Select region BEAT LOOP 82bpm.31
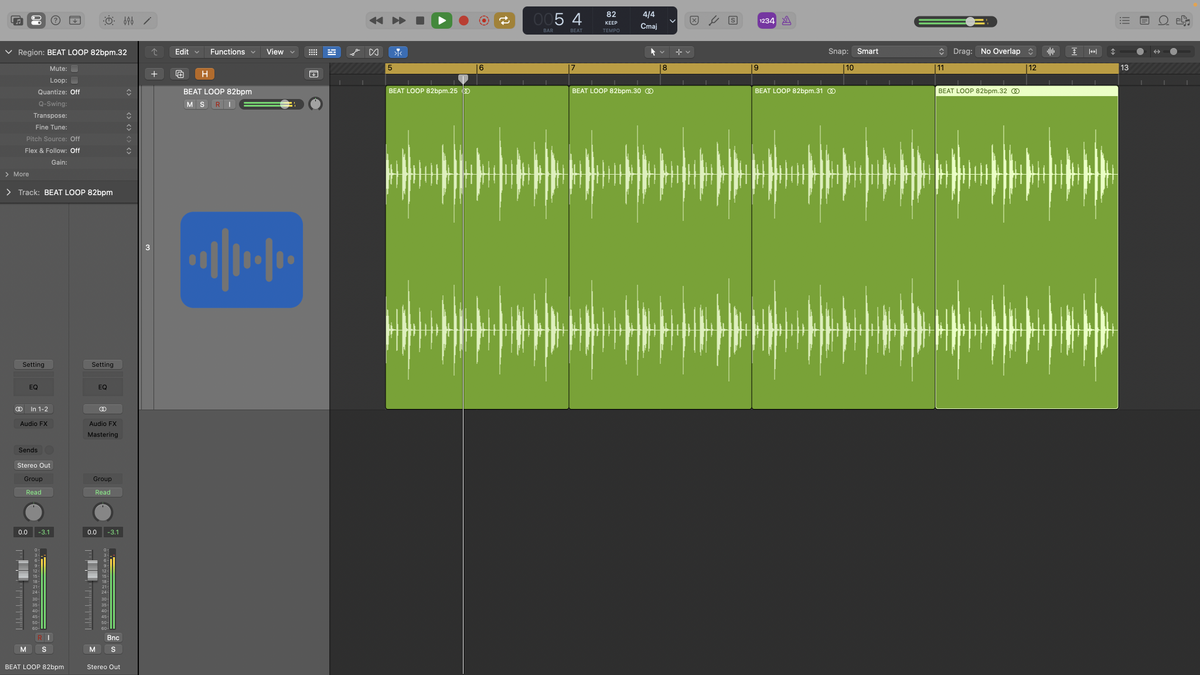The height and width of the screenshot is (675, 1200). coord(843,247)
